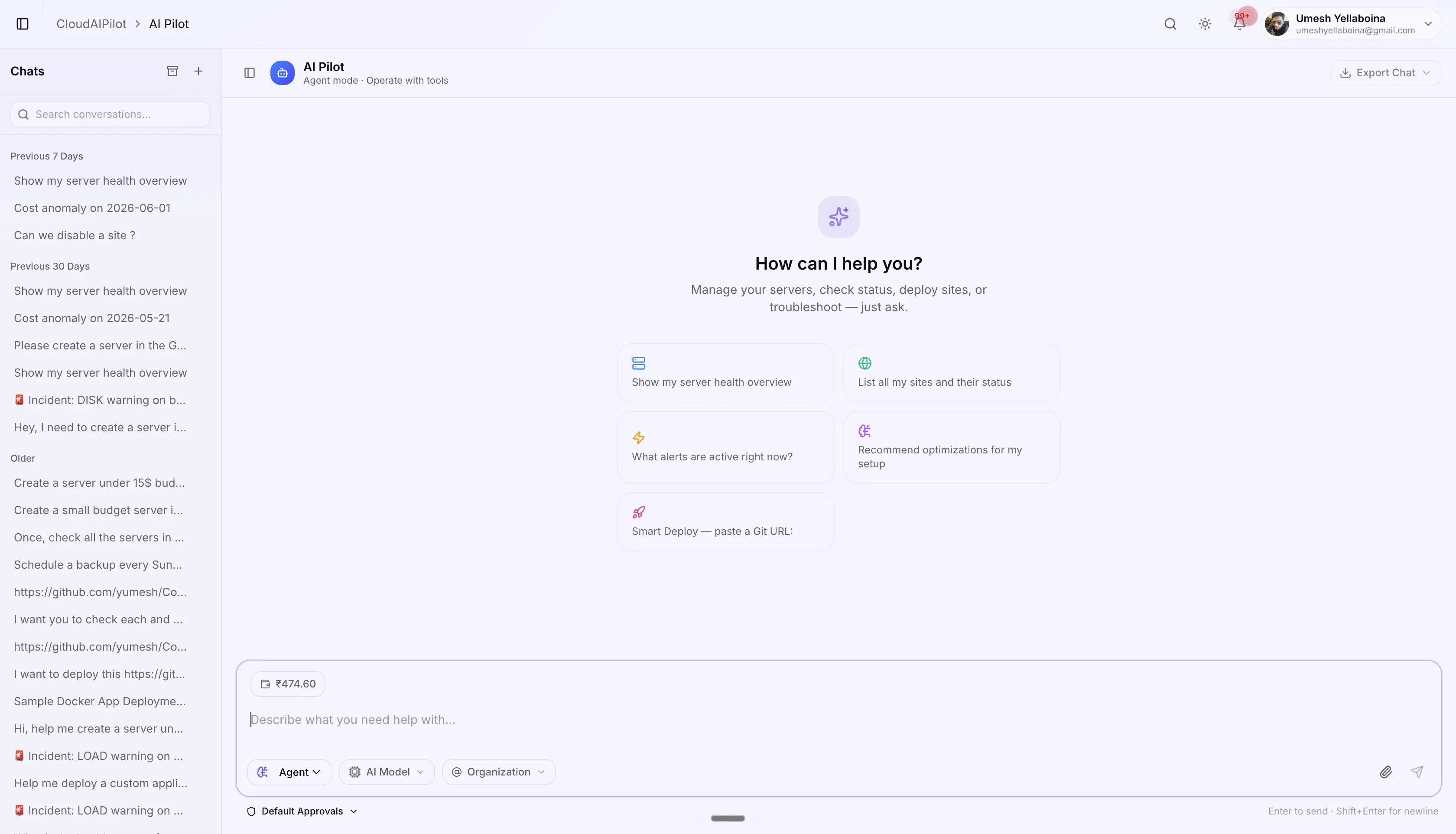
Task: Click the Older section label
Action: click(x=23, y=458)
